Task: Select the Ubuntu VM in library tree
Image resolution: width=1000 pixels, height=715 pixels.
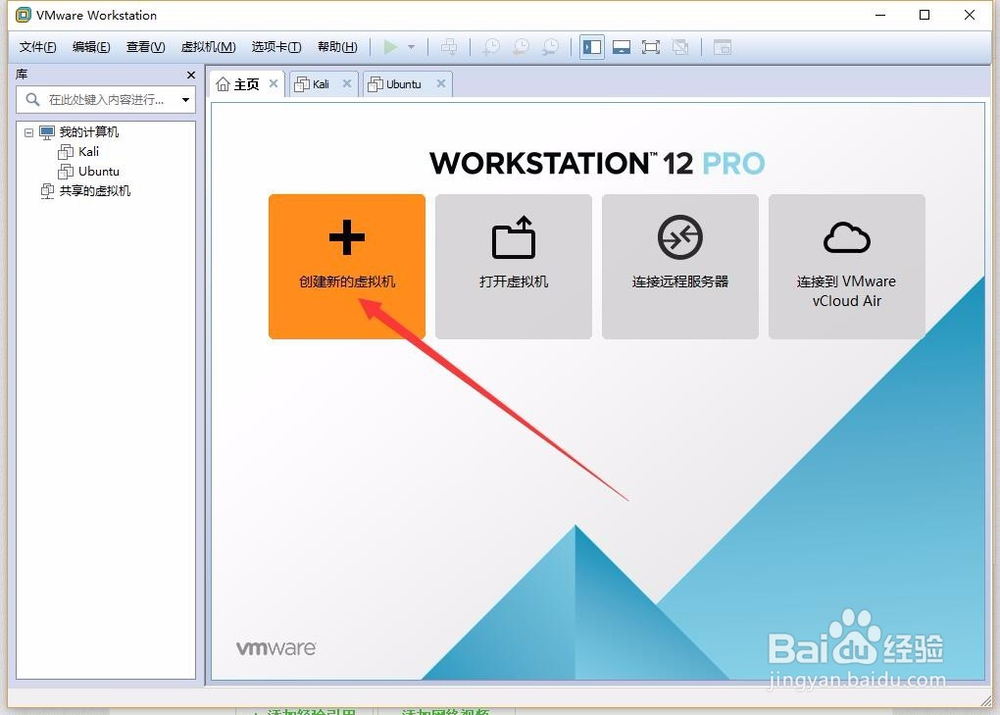Action: (x=99, y=172)
